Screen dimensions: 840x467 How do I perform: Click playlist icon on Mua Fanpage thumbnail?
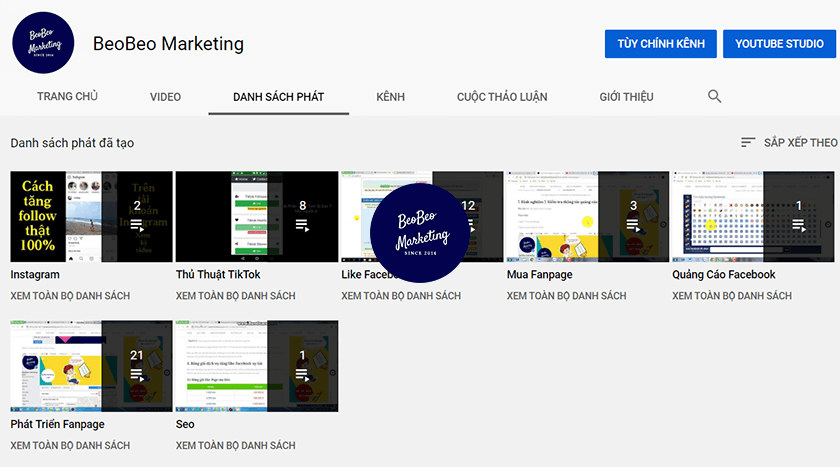633,226
